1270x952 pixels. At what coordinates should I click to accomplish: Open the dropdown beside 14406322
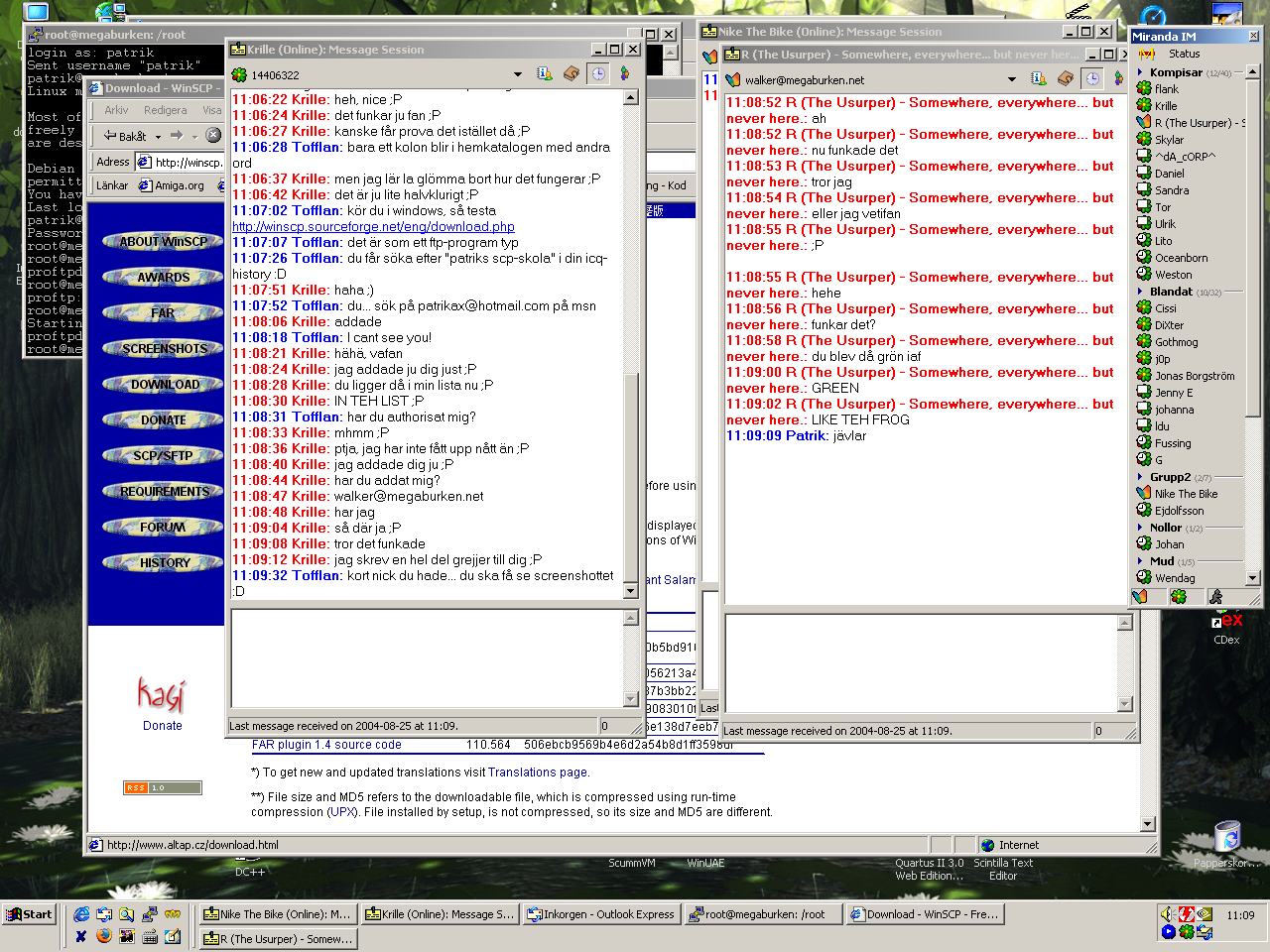coord(518,75)
